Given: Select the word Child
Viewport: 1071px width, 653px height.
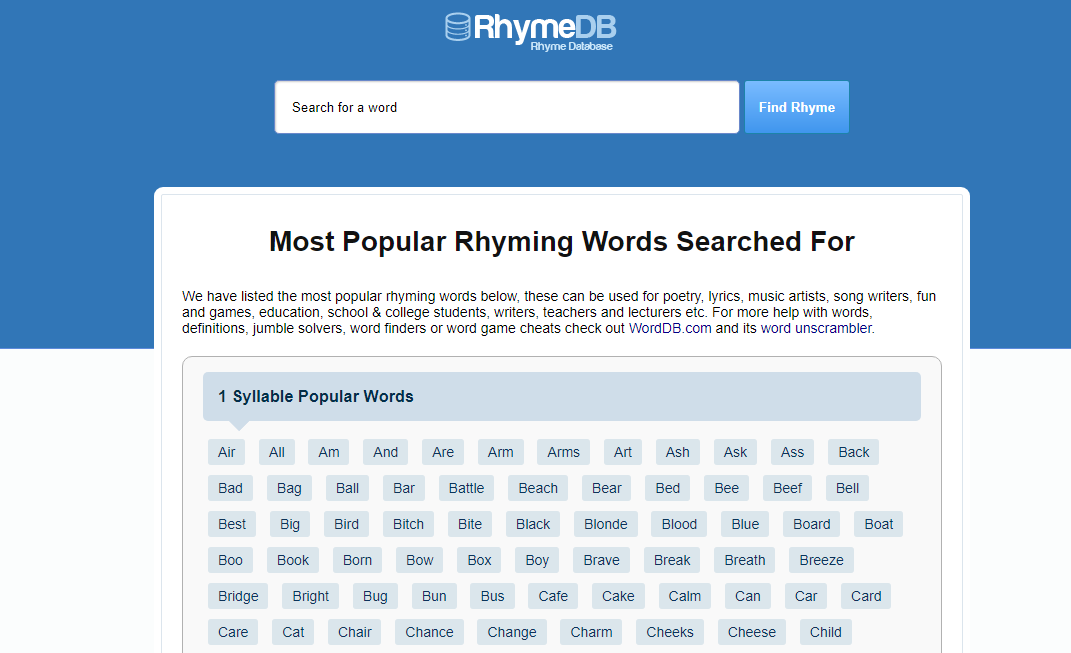Looking at the screenshot, I should pos(826,633).
